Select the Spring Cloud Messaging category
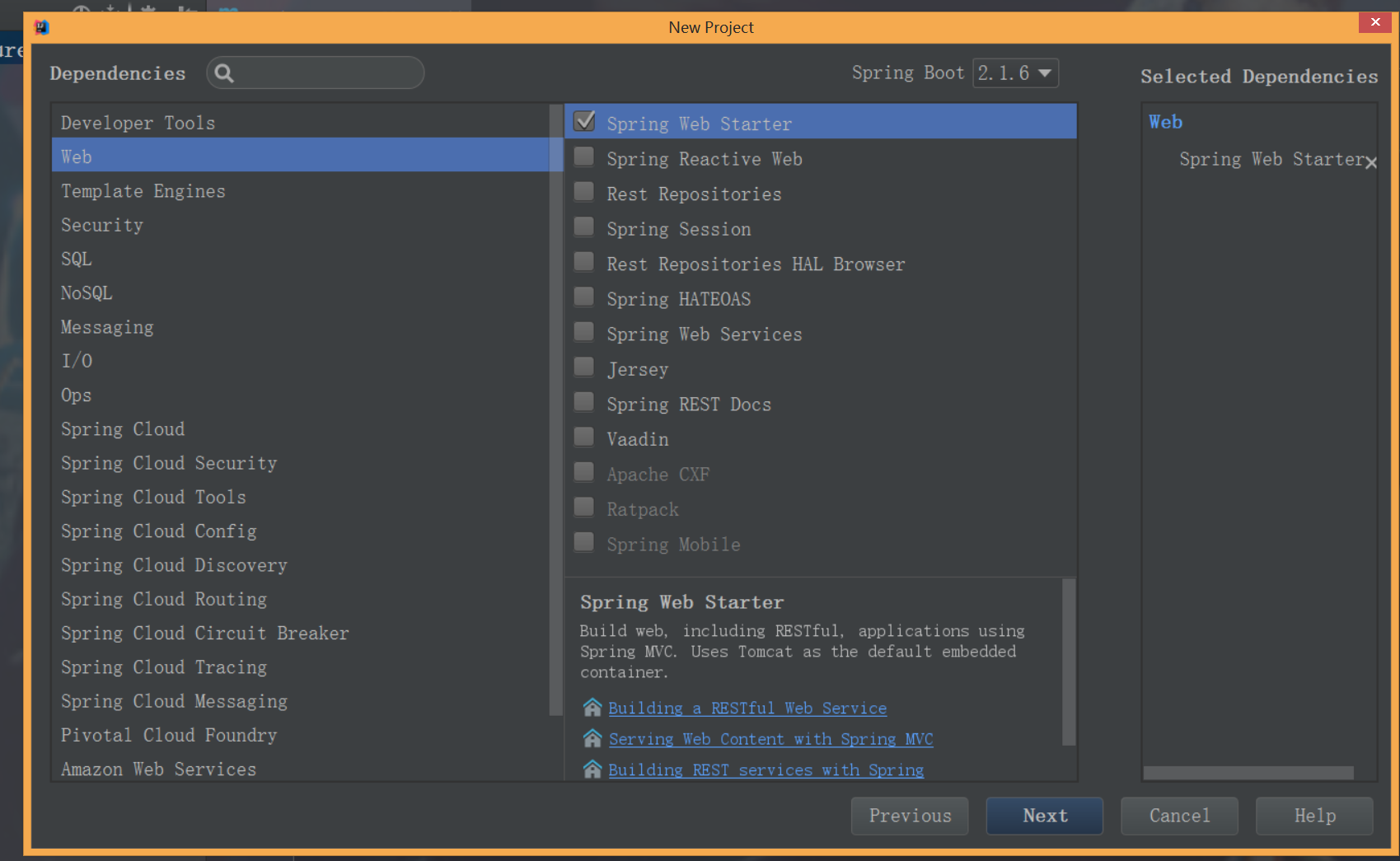The image size is (1400, 861). pos(300,702)
